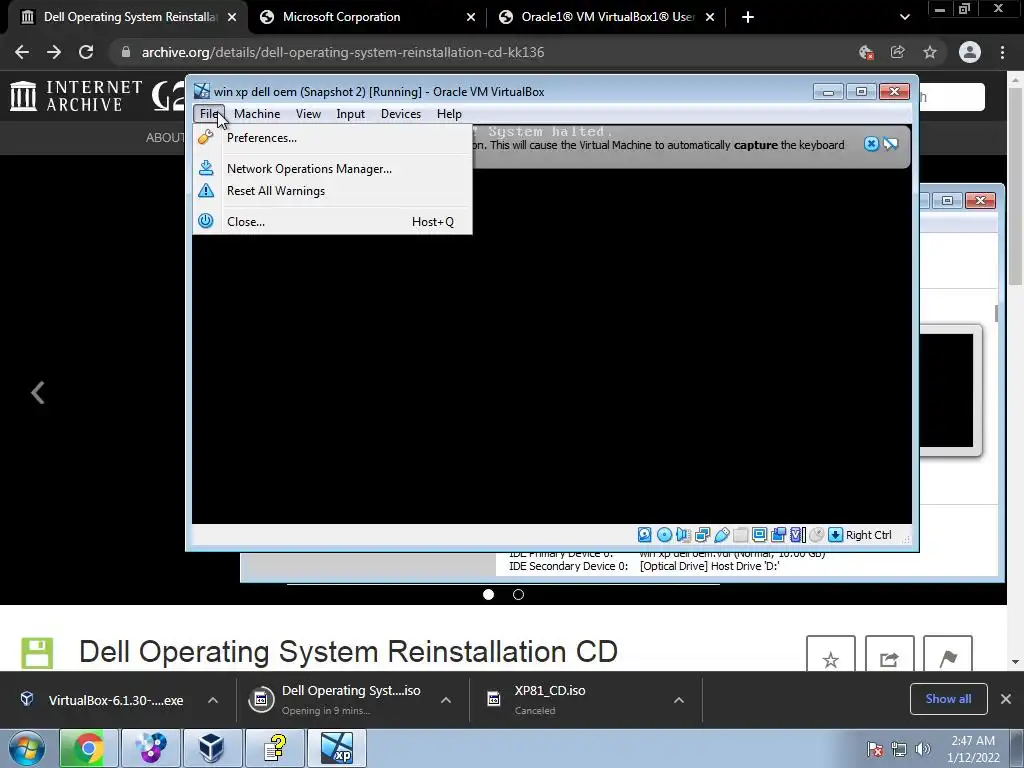Click the Preferences wrench icon

206,137
